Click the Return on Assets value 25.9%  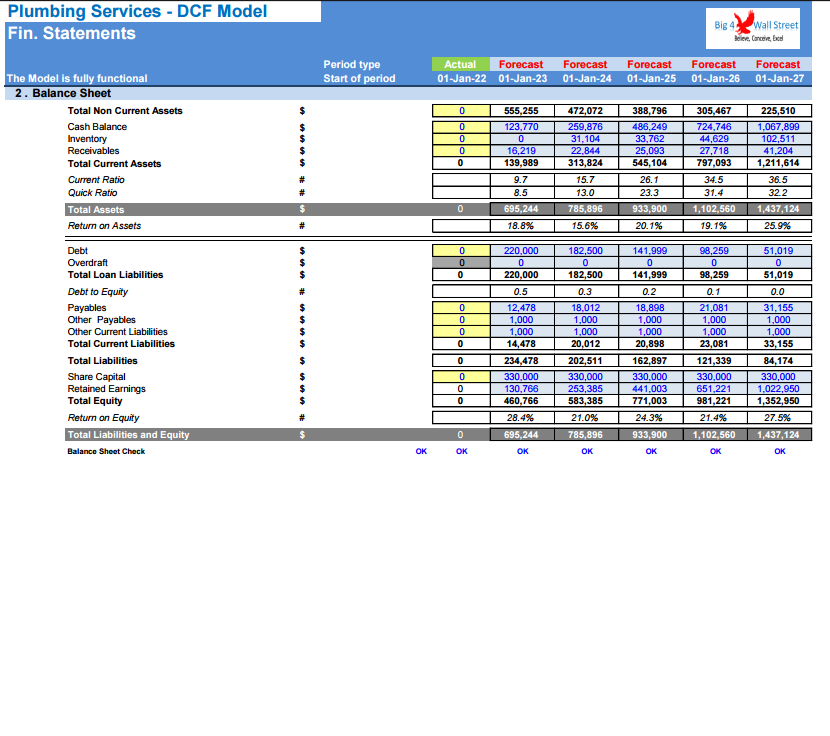(779, 226)
